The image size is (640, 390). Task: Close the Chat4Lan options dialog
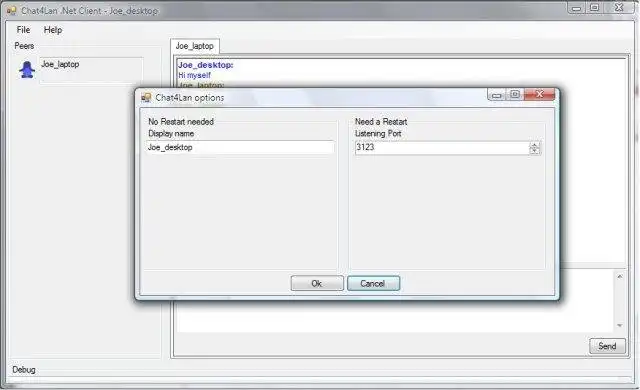[540, 95]
